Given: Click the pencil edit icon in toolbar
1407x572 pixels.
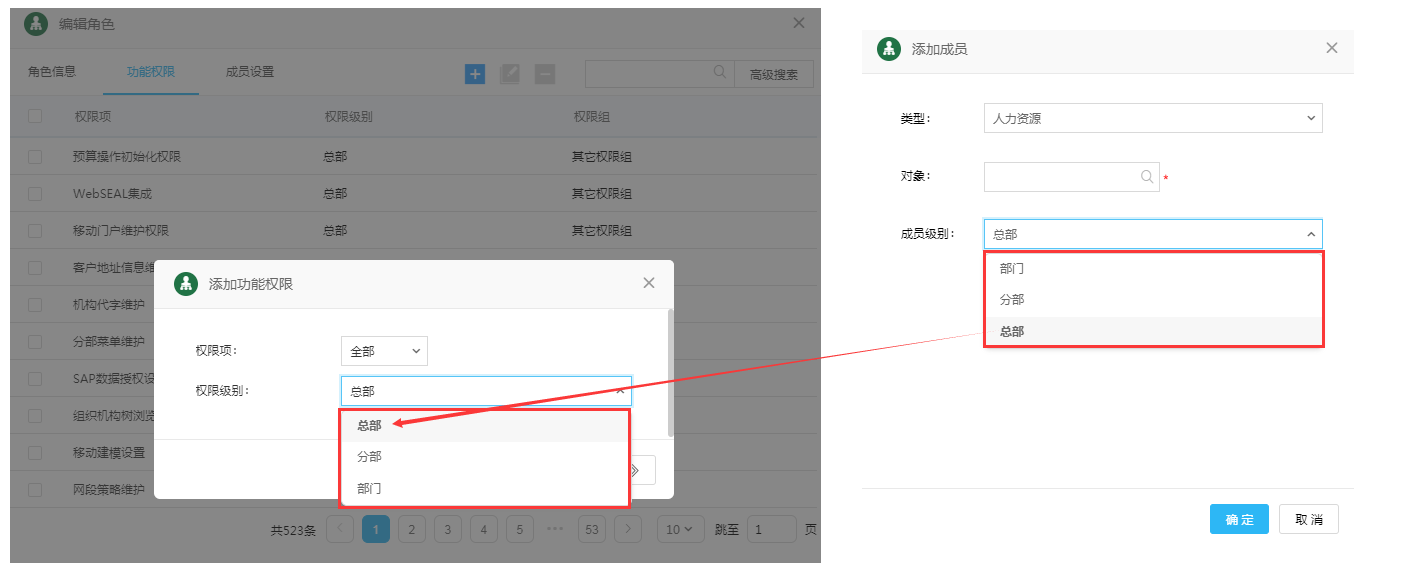Looking at the screenshot, I should pyautogui.click(x=510, y=73).
